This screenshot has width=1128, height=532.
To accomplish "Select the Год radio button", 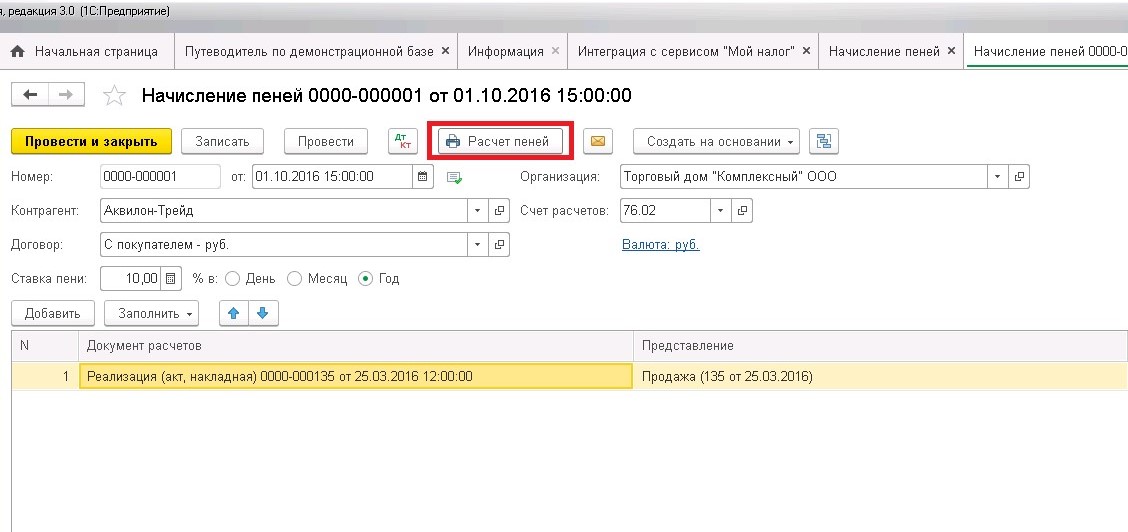I will click(366, 279).
